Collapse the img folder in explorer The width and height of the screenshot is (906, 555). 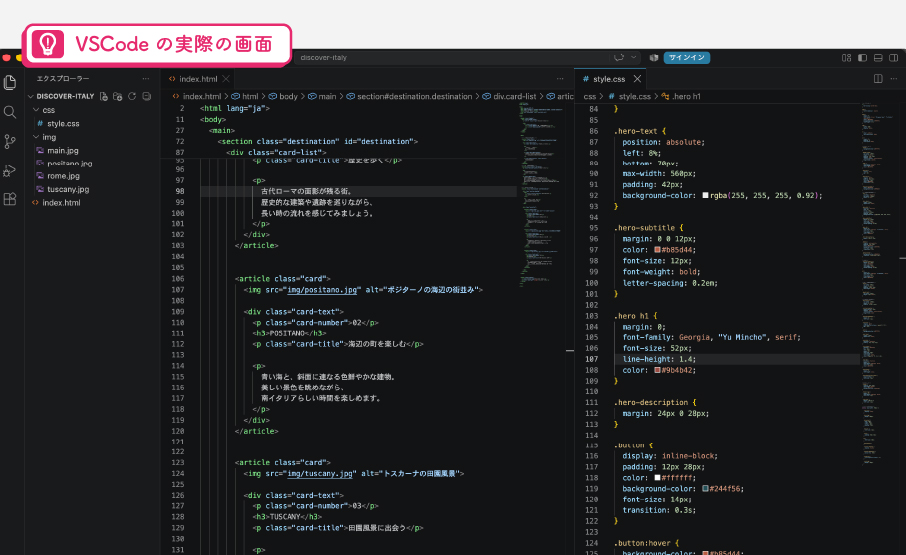[x=36, y=137]
